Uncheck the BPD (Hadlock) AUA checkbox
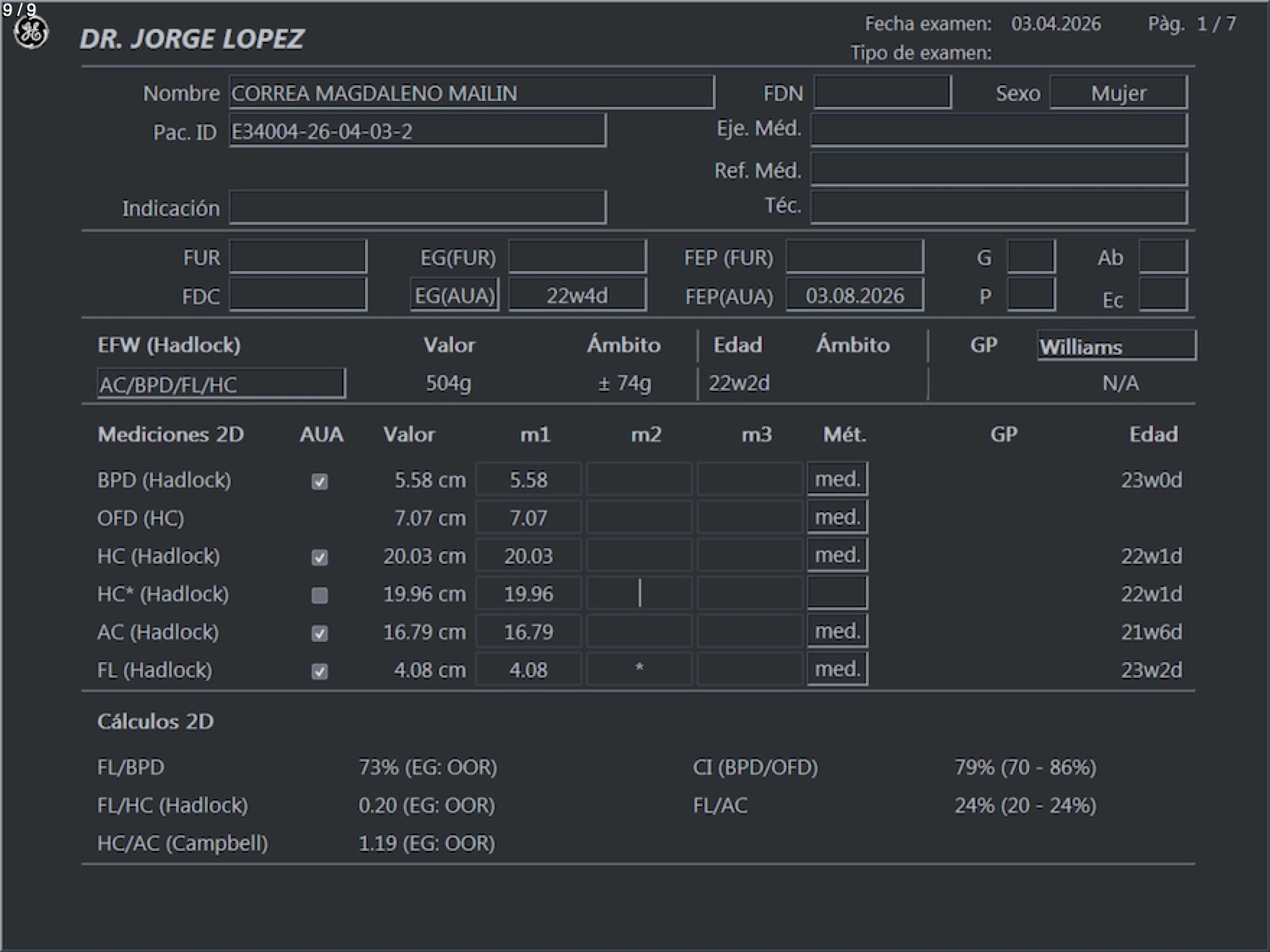The width and height of the screenshot is (1270, 952). click(x=320, y=481)
